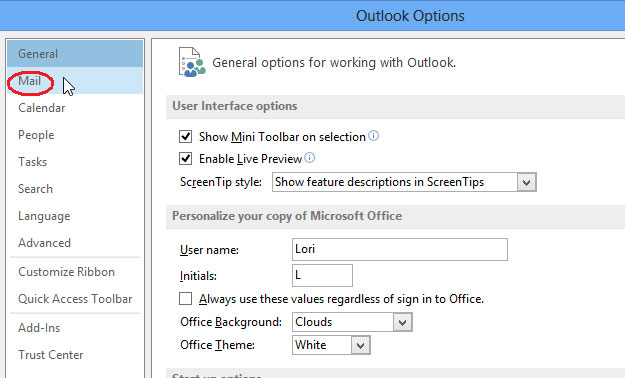Open the Customize Ribbon page
This screenshot has height=378, width=625.
pos(75,272)
